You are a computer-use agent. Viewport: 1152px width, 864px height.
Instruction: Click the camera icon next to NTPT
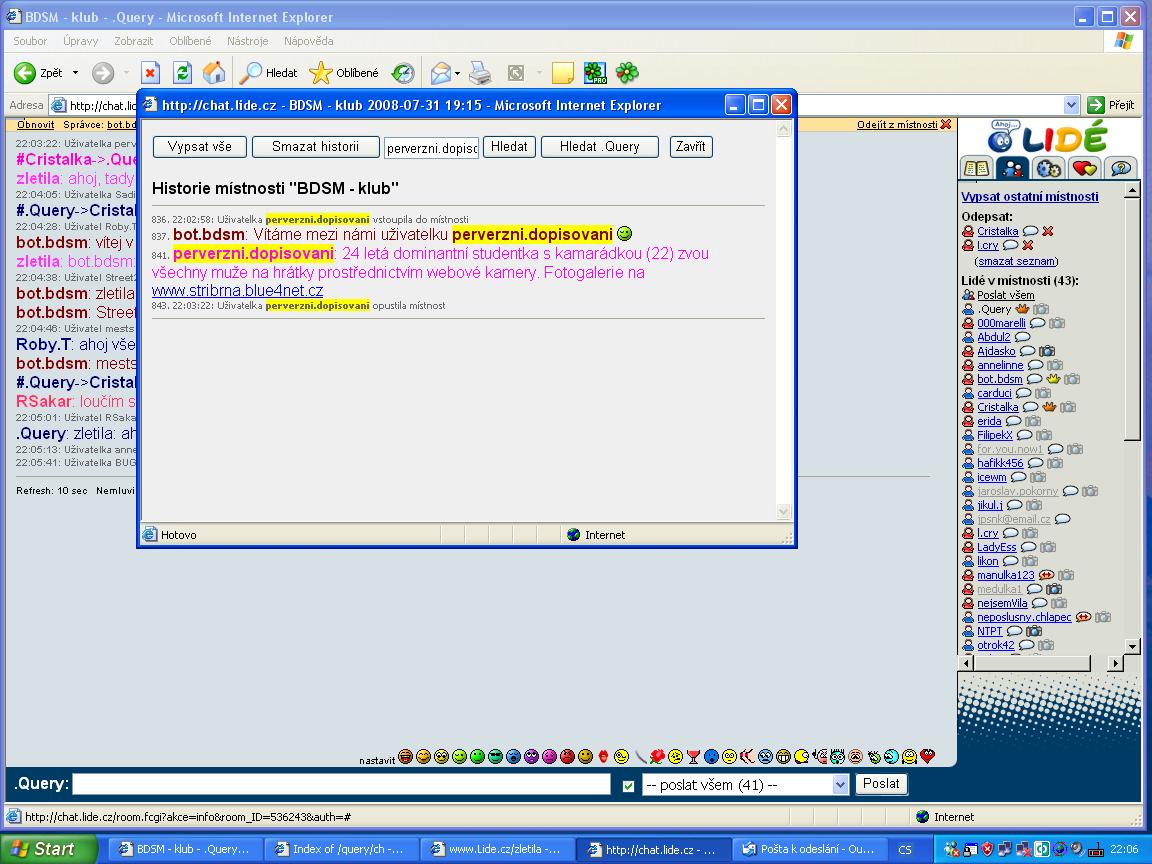pyautogui.click(x=1034, y=631)
